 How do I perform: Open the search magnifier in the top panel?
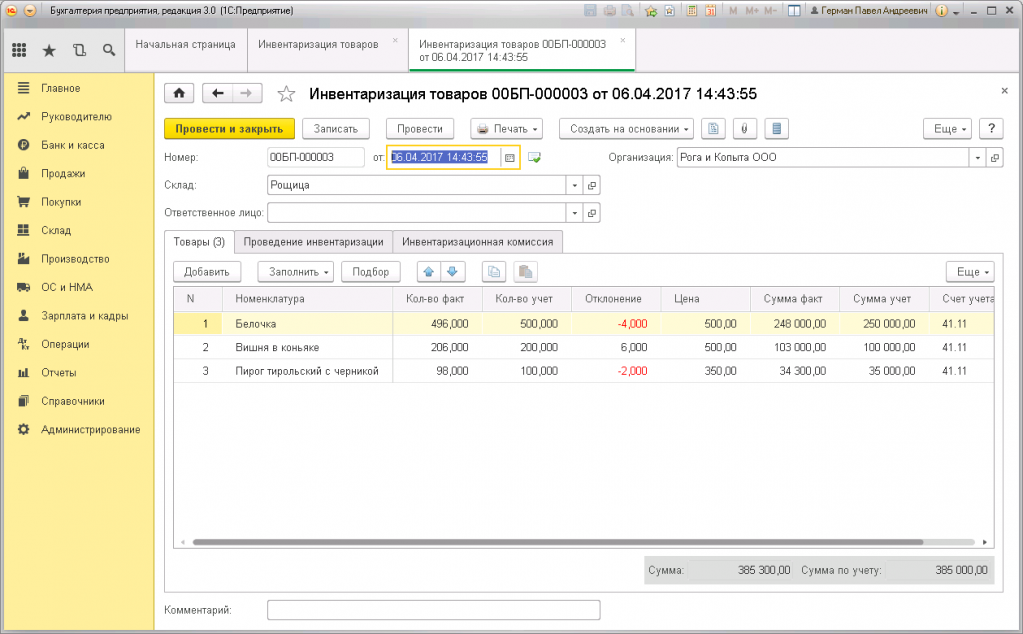coord(108,49)
